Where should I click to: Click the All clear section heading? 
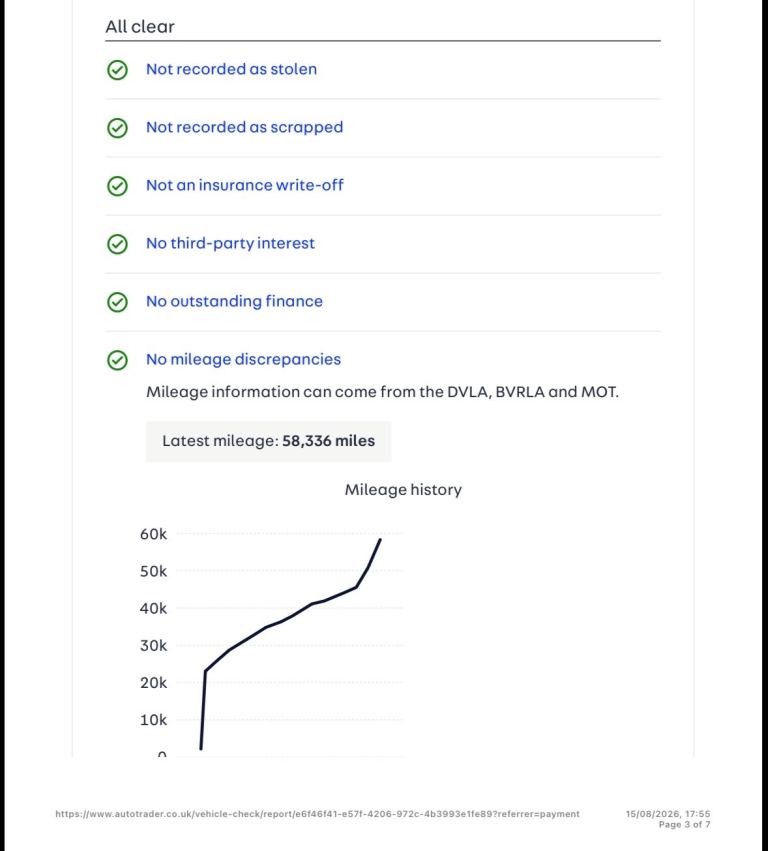pos(140,27)
